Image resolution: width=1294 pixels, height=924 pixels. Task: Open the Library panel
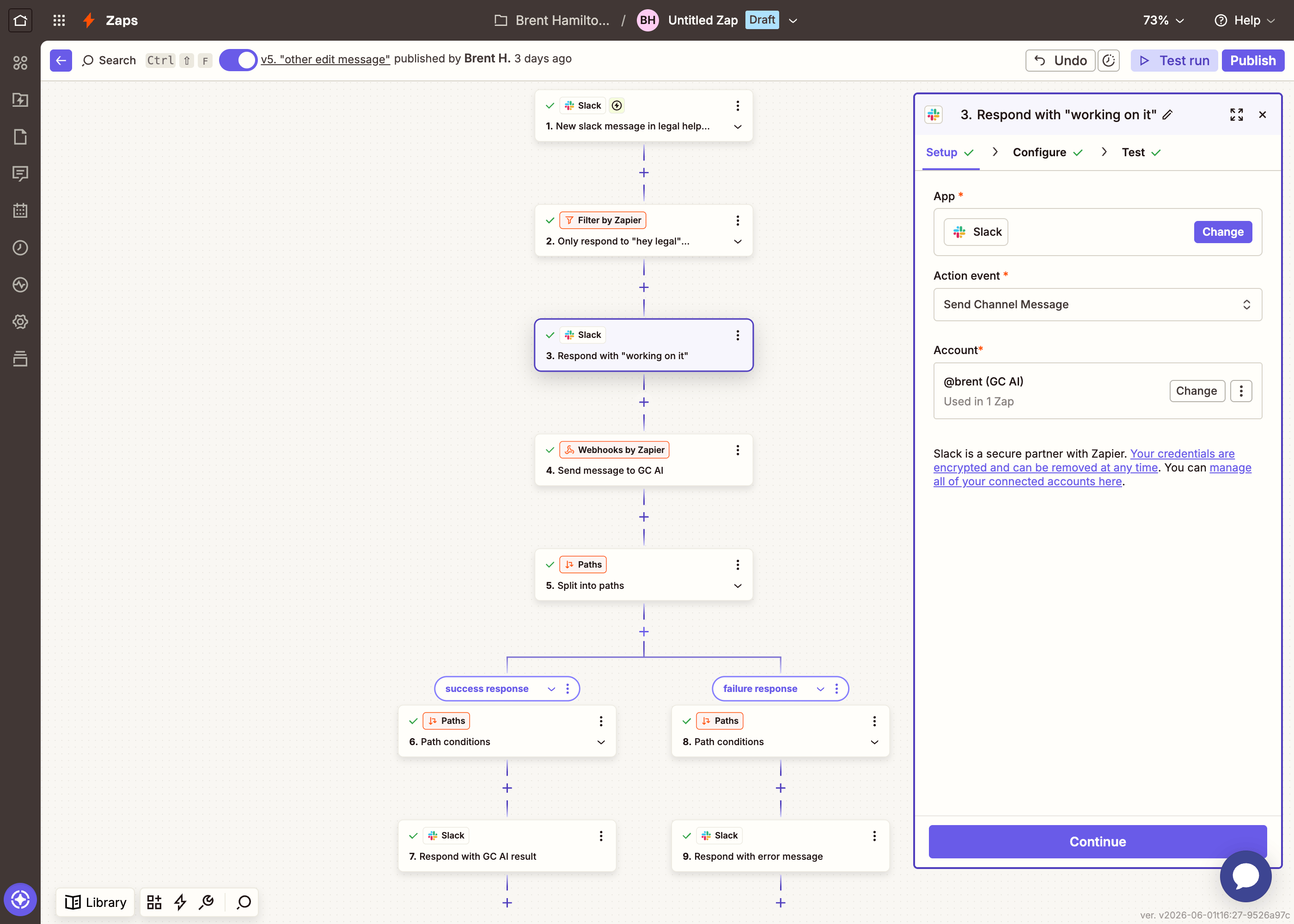96,902
